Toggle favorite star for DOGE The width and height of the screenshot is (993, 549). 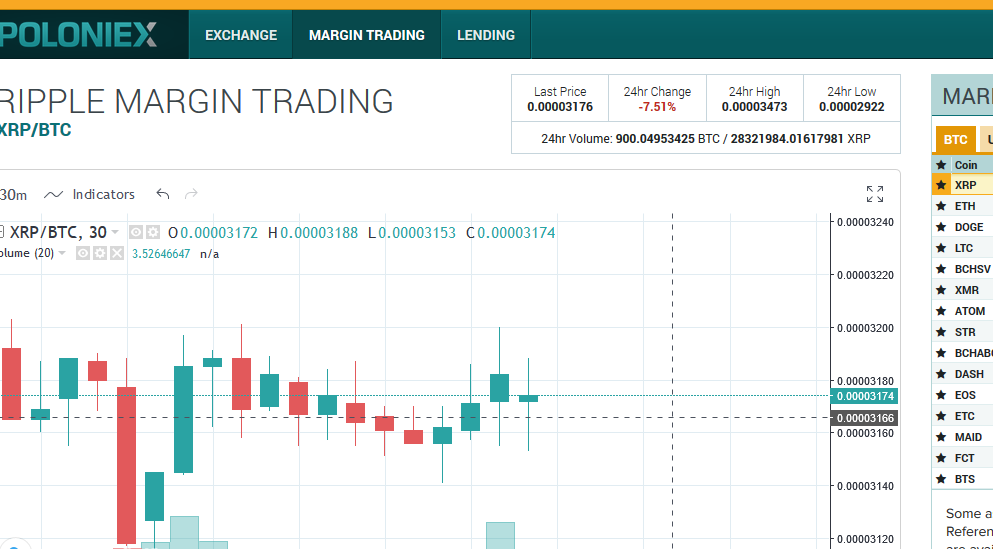pos(941,227)
